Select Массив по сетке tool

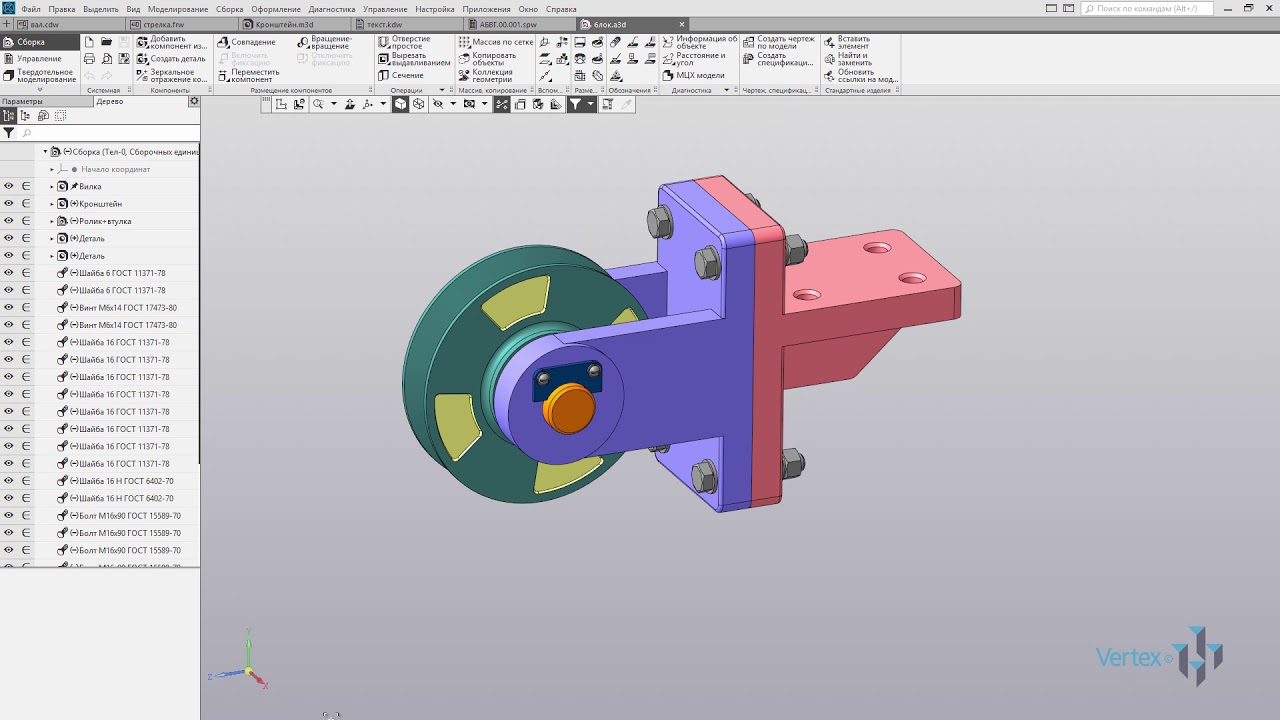tap(495, 42)
